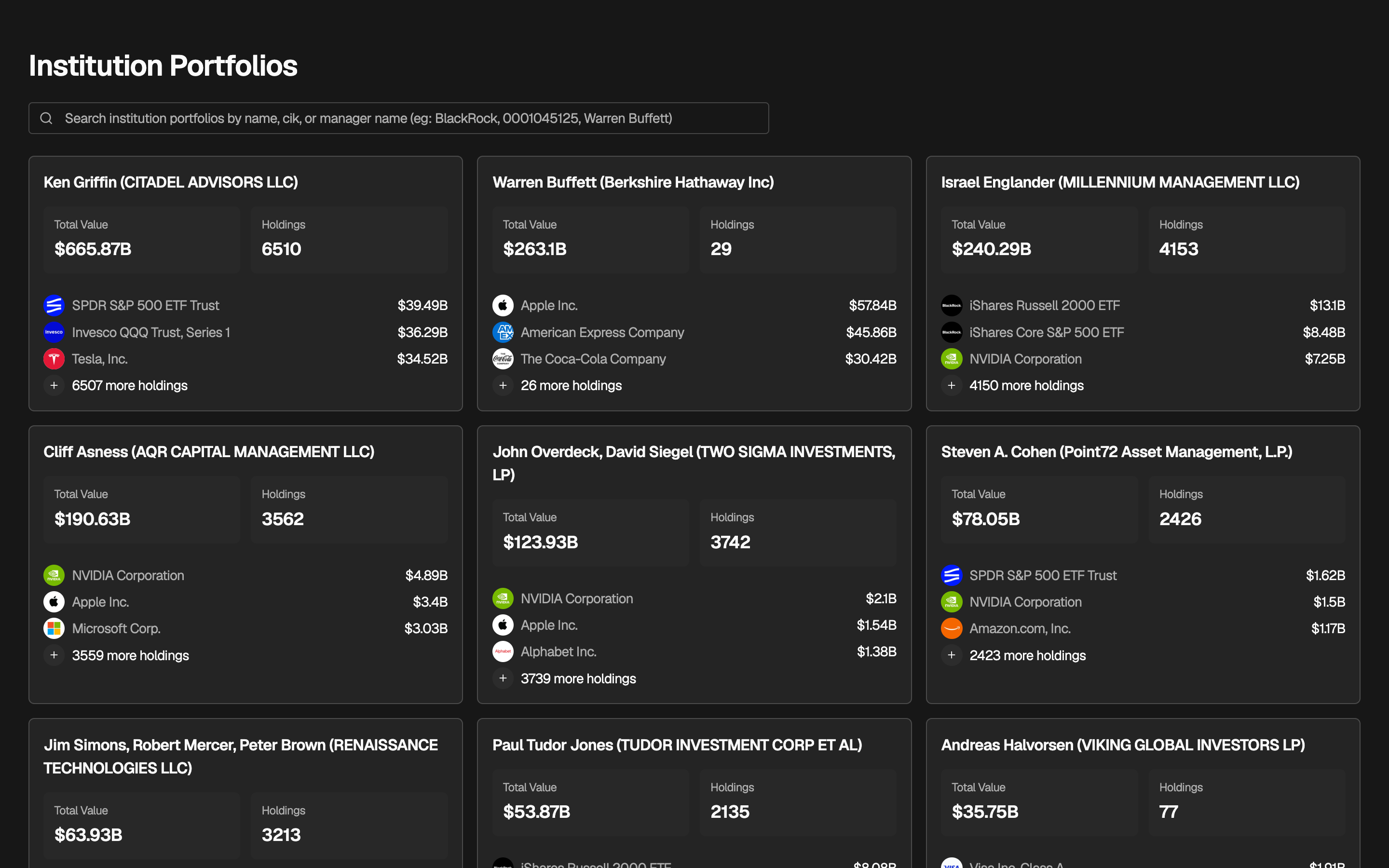Screen dimensions: 1389x868
Task: Expand the plus icon for 26 more holdings
Action: click(x=503, y=386)
